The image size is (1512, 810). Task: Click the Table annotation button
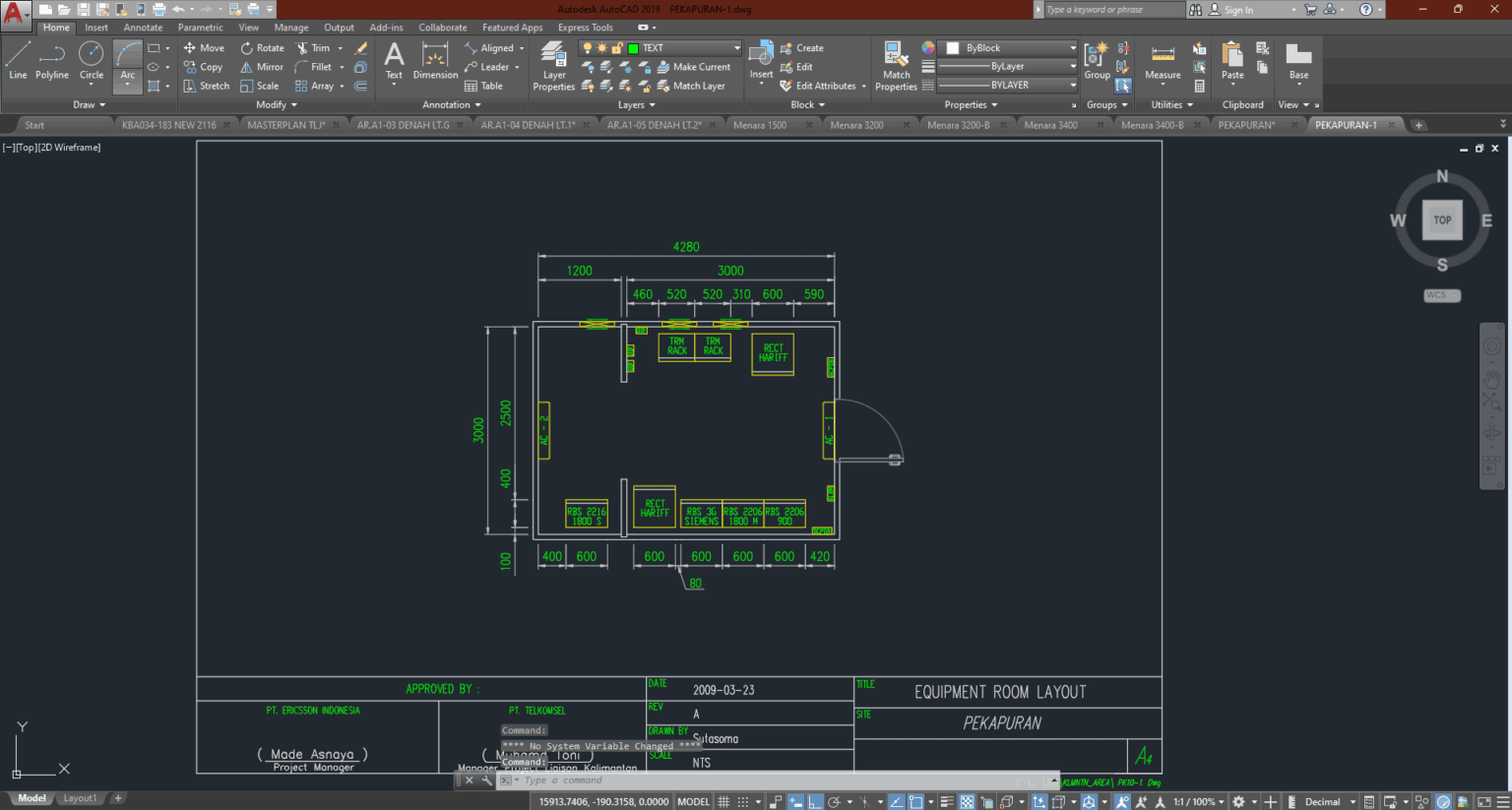(483, 86)
